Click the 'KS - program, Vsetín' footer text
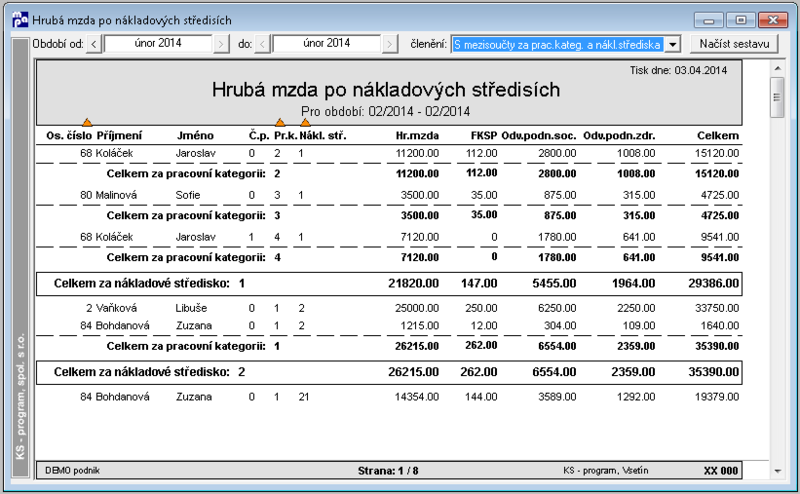This screenshot has width=800, height=494. coord(606,471)
